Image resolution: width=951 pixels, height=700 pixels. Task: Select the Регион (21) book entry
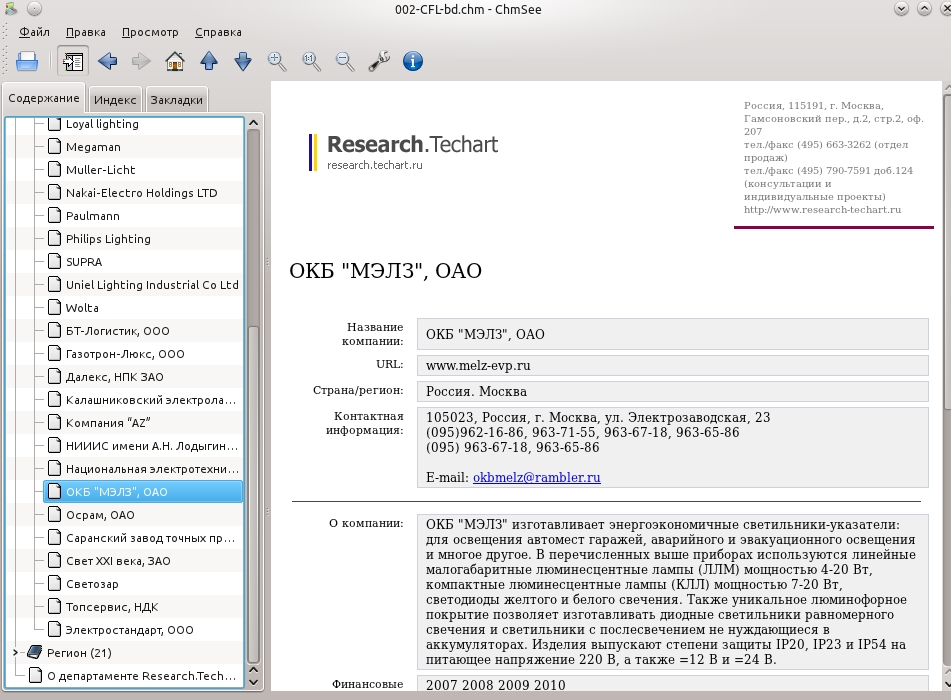(79, 653)
